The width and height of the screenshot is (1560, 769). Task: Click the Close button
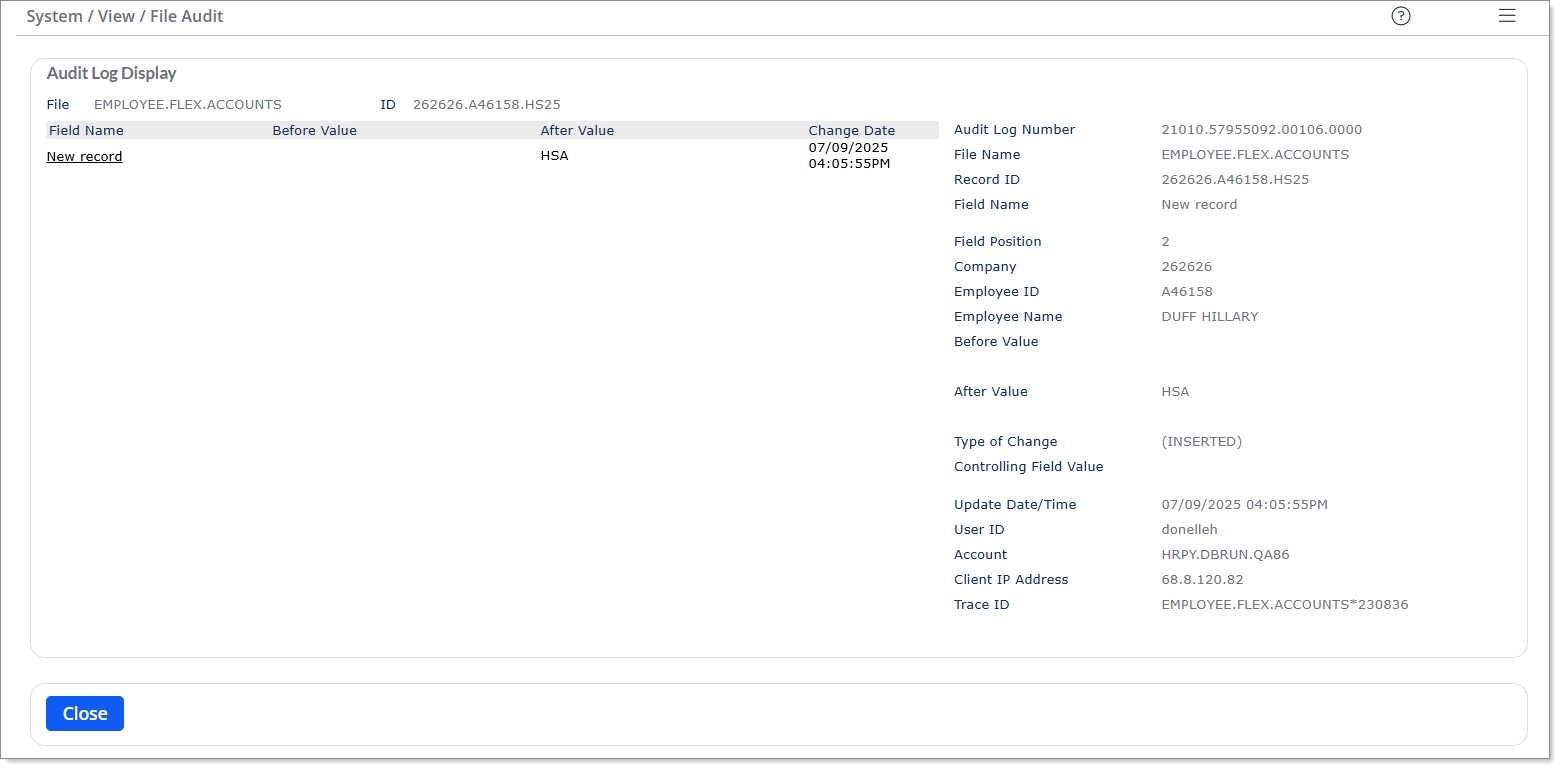85,713
